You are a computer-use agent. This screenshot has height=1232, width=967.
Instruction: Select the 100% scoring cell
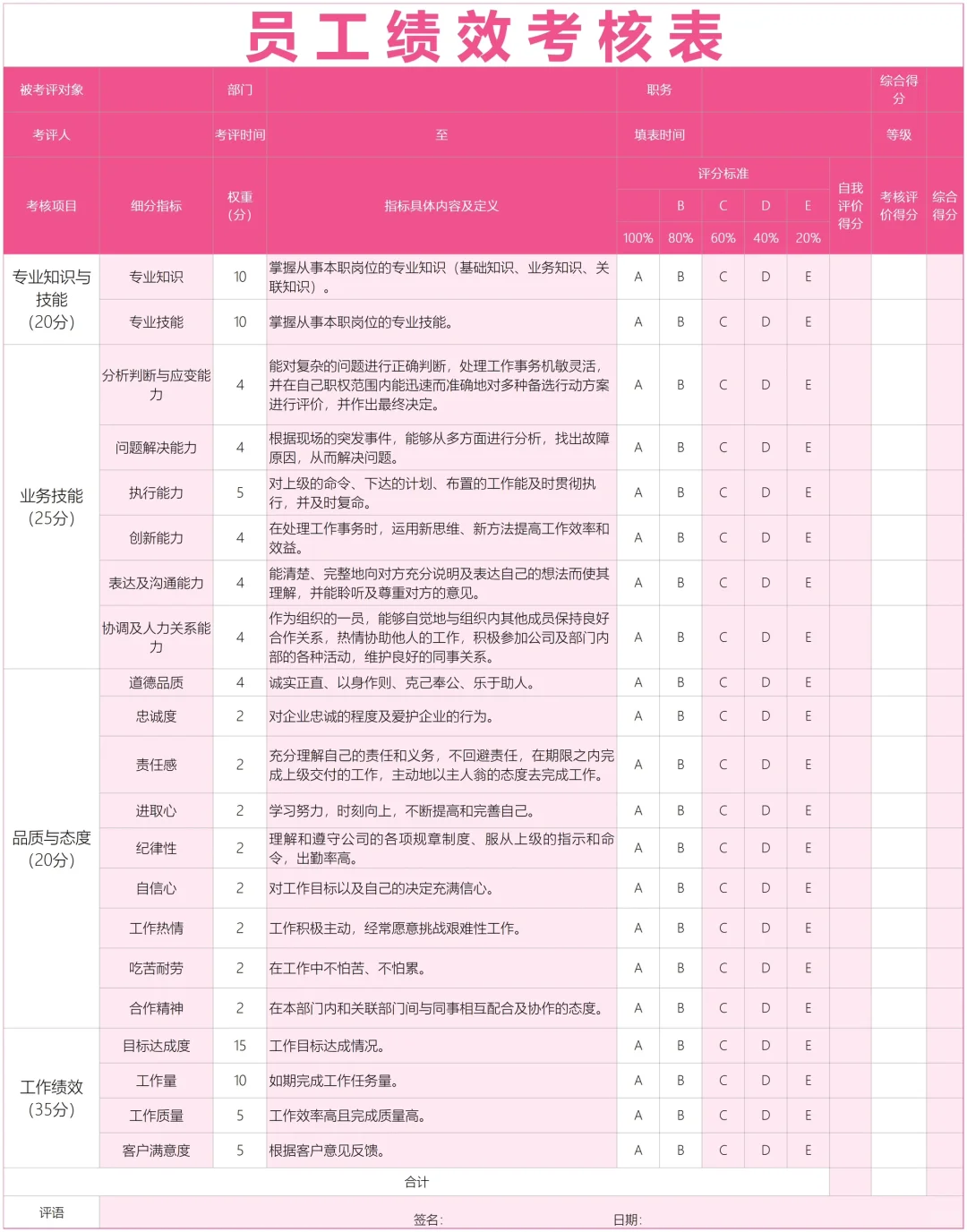point(638,238)
